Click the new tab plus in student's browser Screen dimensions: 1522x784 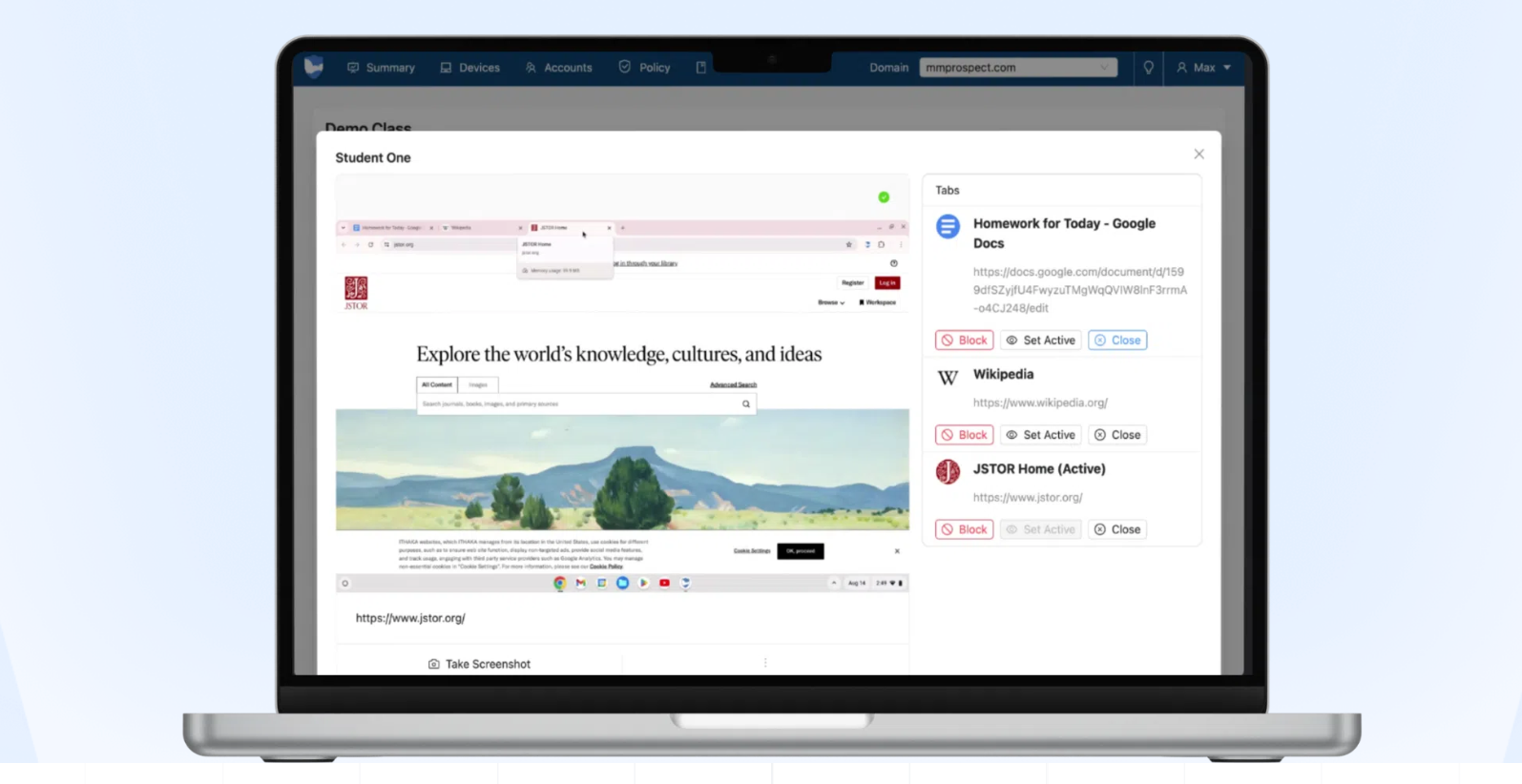pyautogui.click(x=623, y=228)
